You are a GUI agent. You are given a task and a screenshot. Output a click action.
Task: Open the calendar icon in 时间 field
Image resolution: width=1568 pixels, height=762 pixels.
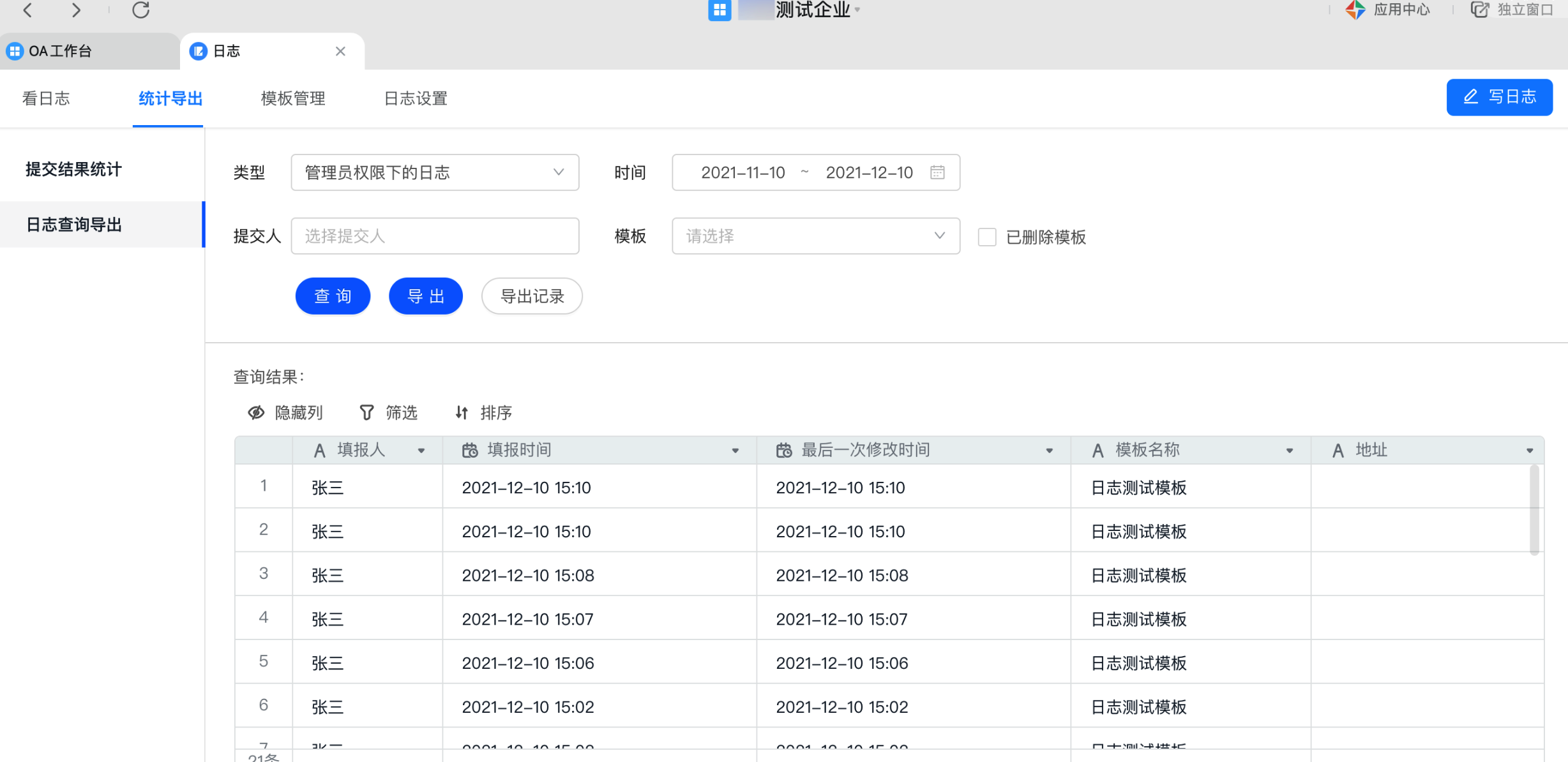tap(937, 172)
